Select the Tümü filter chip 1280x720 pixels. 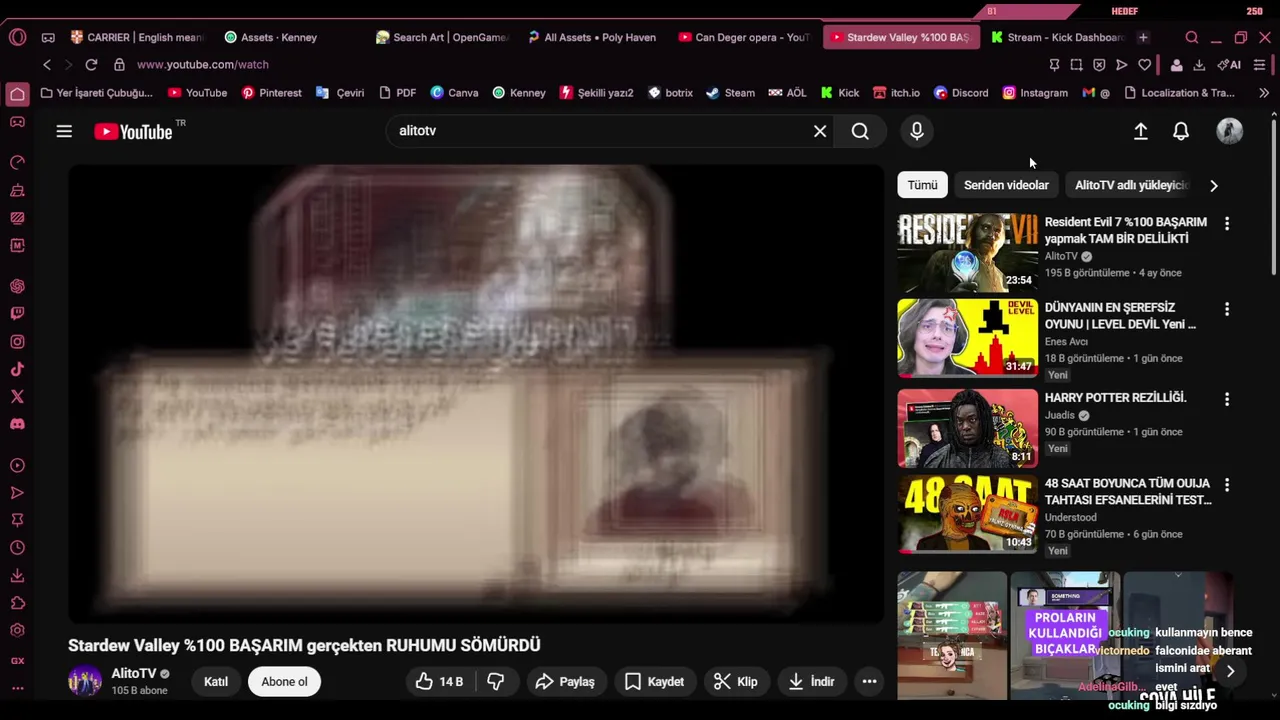[x=922, y=185]
